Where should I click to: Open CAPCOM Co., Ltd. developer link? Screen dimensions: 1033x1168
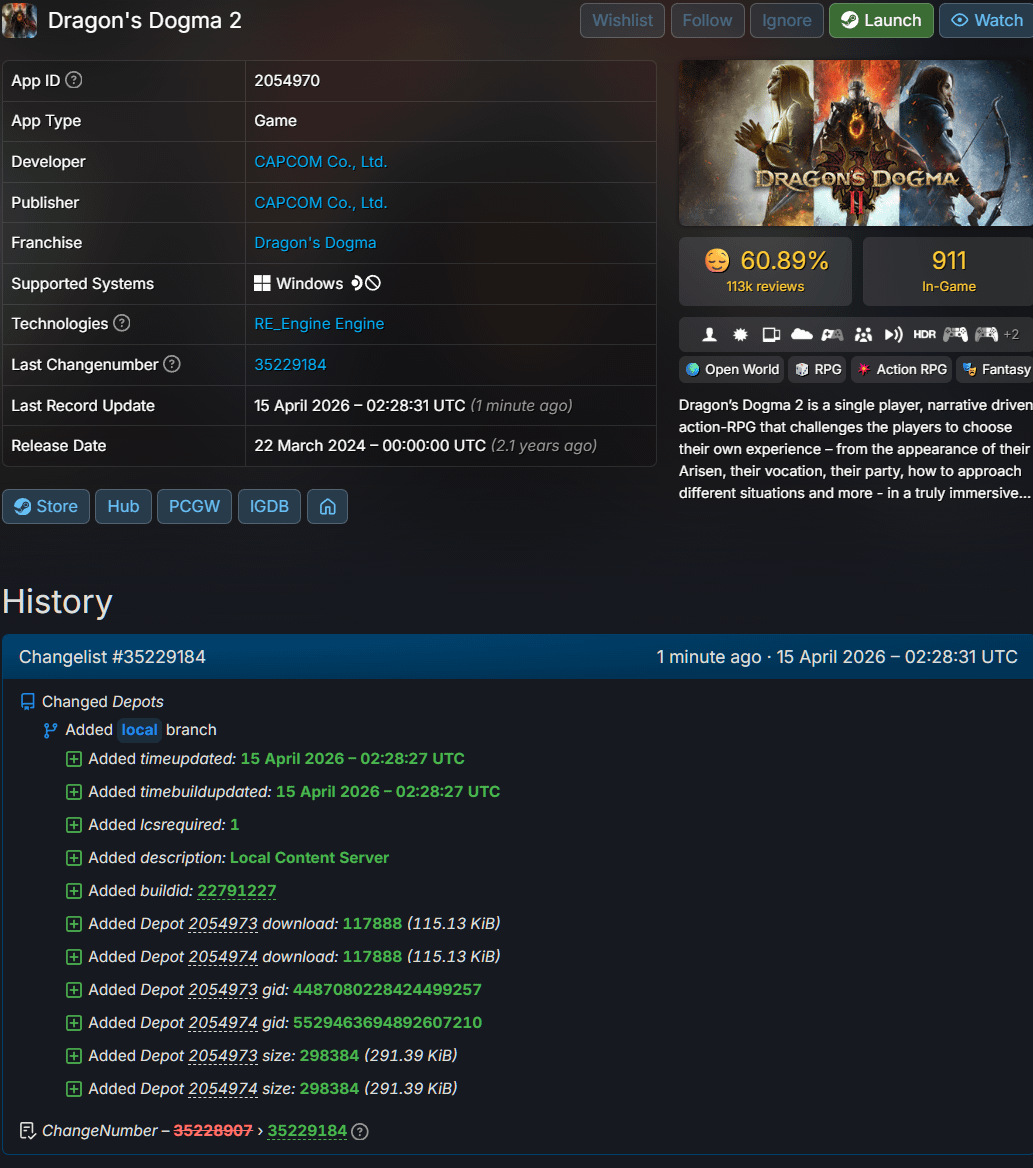coord(320,162)
